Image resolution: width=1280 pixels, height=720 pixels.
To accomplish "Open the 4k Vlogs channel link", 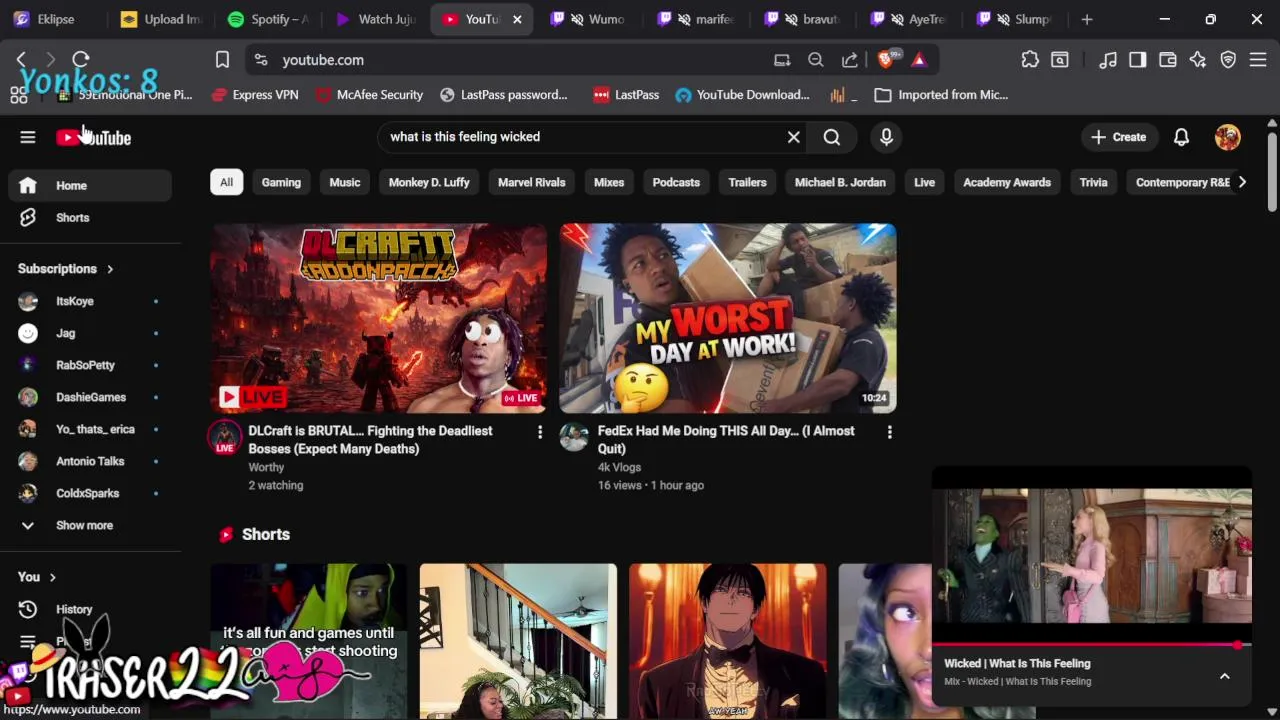I will (x=619, y=467).
